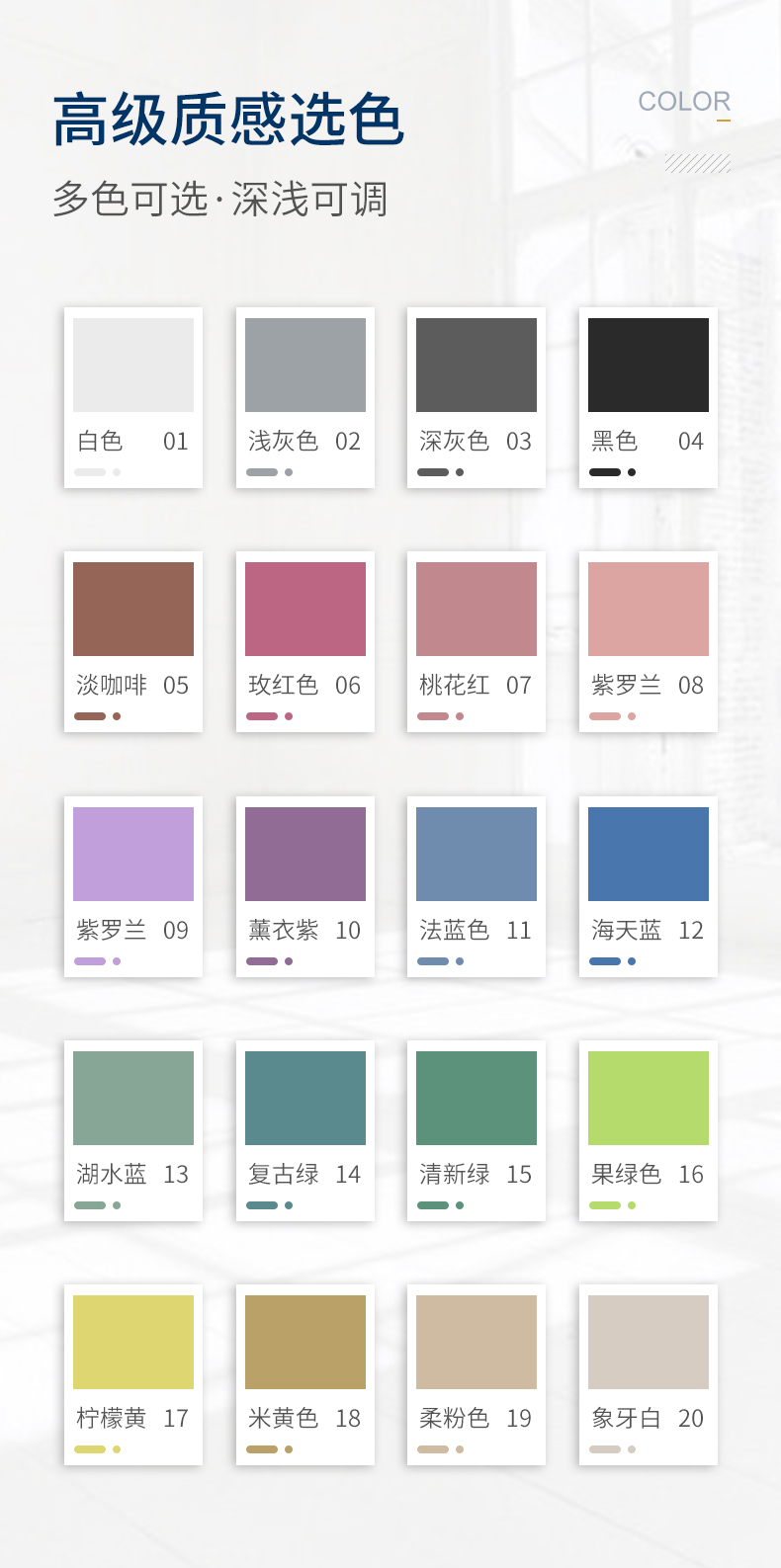
Task: Choose the 桃花红 07 color swatch
Action: [477, 609]
